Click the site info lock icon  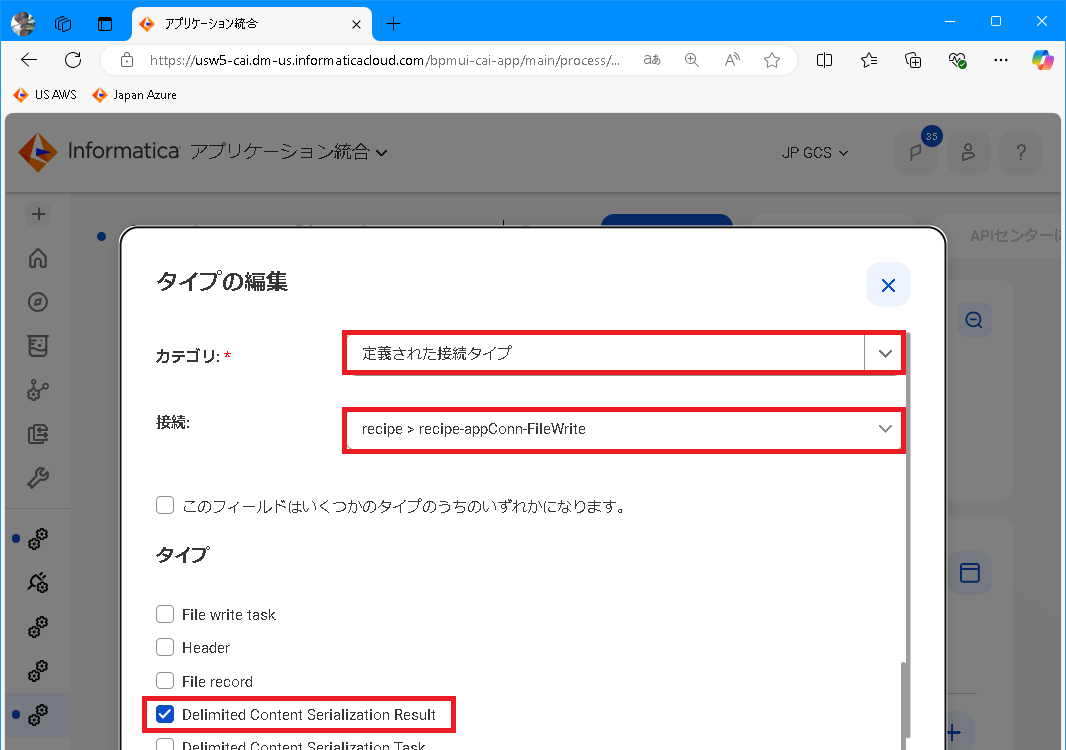(x=127, y=60)
